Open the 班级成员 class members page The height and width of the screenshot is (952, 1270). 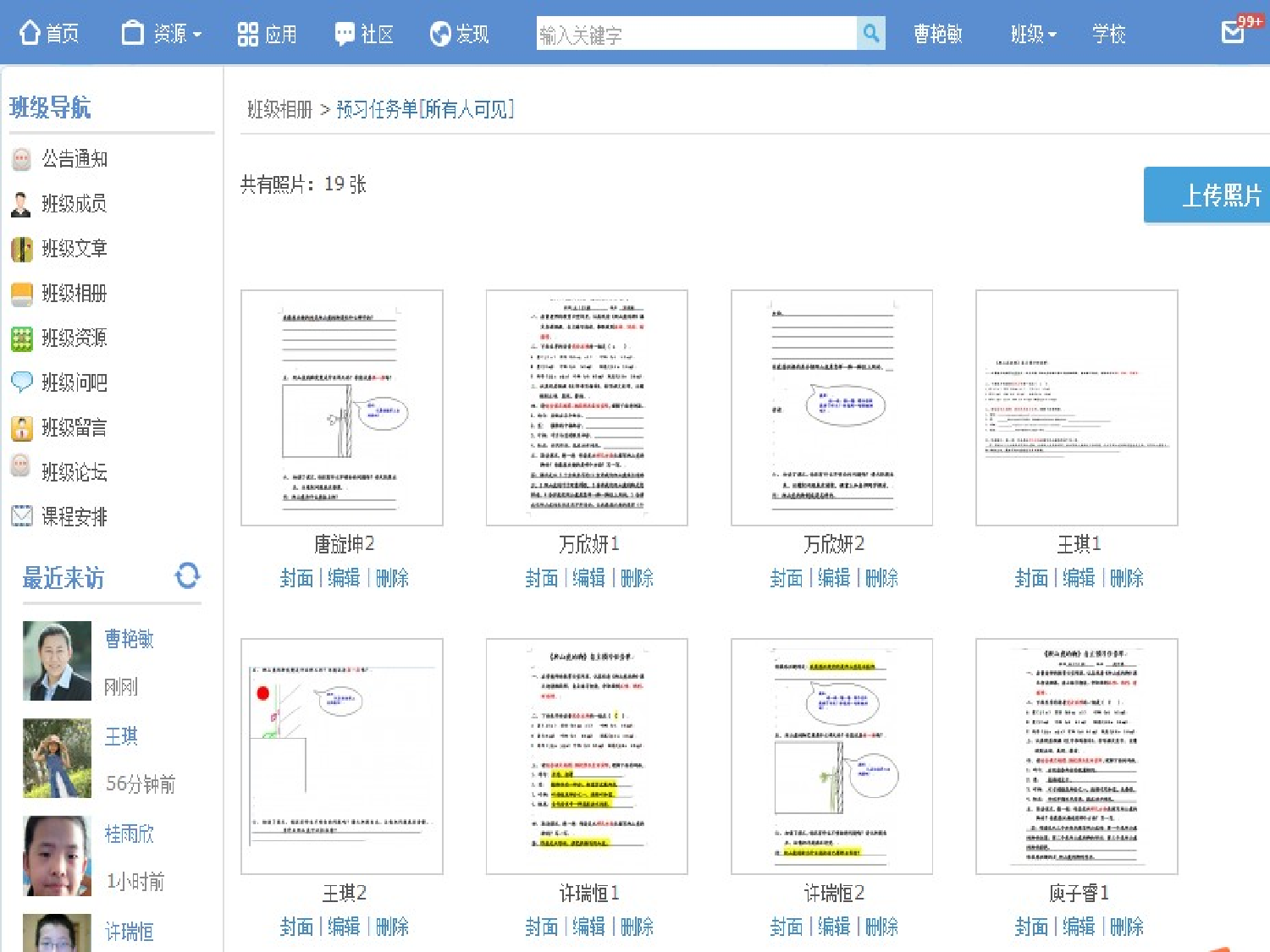click(75, 203)
